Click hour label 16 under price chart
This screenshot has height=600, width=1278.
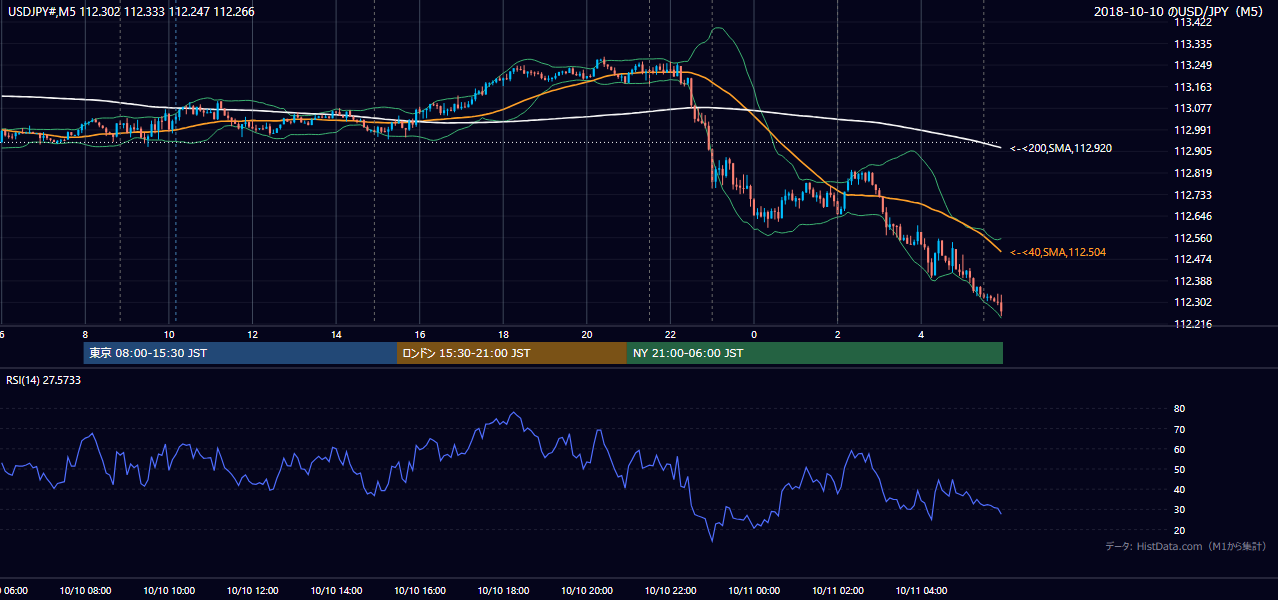coord(420,334)
